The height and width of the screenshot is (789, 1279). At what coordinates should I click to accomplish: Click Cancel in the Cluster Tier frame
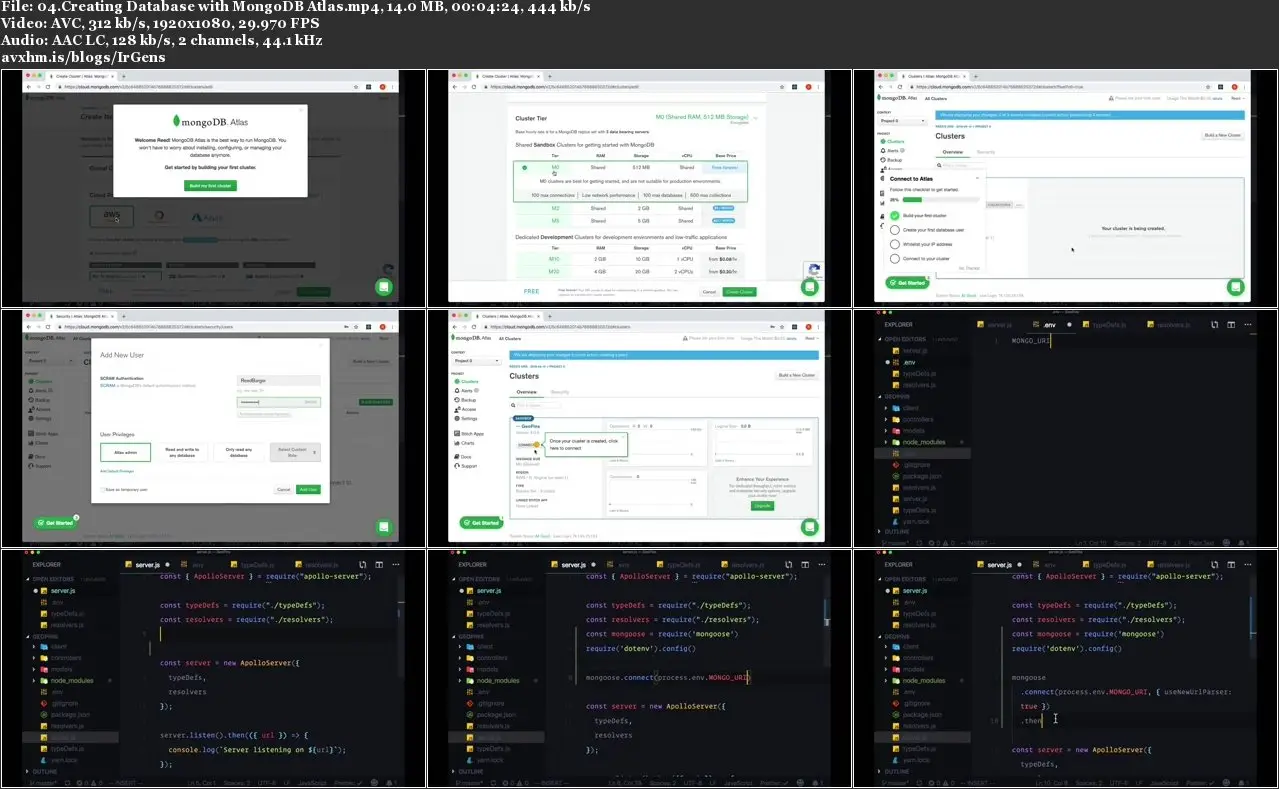tap(708, 291)
